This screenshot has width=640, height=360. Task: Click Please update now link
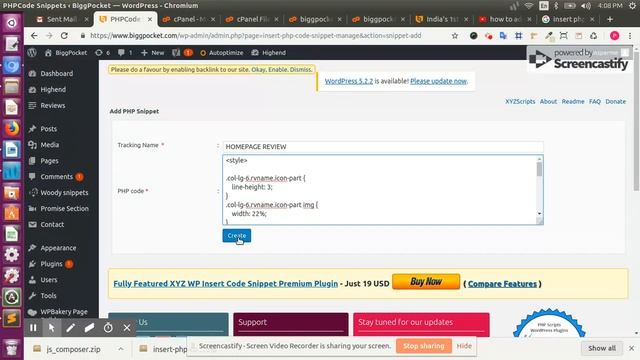438,81
